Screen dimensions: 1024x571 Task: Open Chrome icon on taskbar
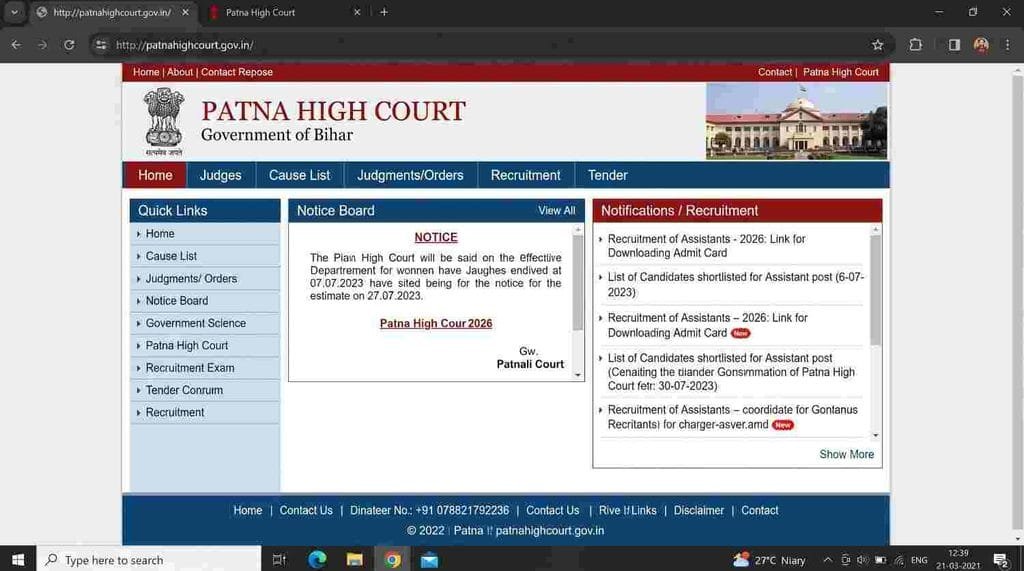tap(392, 560)
